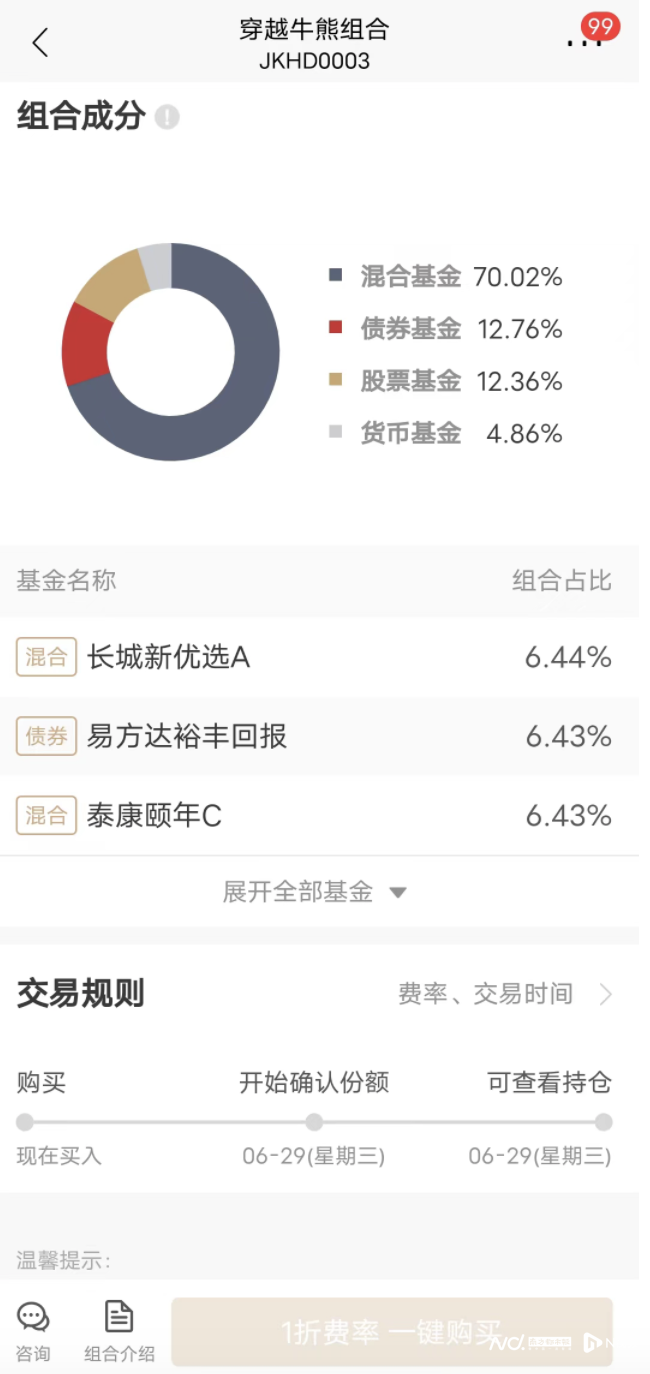Tap the red 99 notification badge

click(x=601, y=27)
